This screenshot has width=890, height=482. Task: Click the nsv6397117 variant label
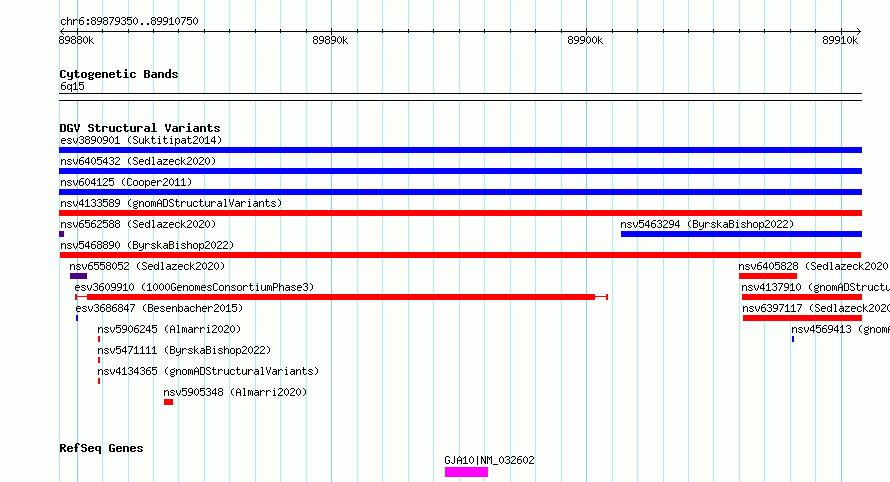(x=816, y=308)
